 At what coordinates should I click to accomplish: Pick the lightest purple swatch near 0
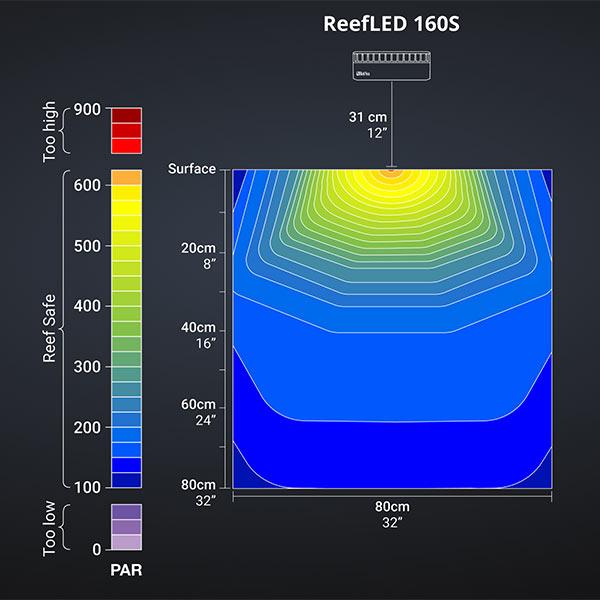(x=126, y=542)
